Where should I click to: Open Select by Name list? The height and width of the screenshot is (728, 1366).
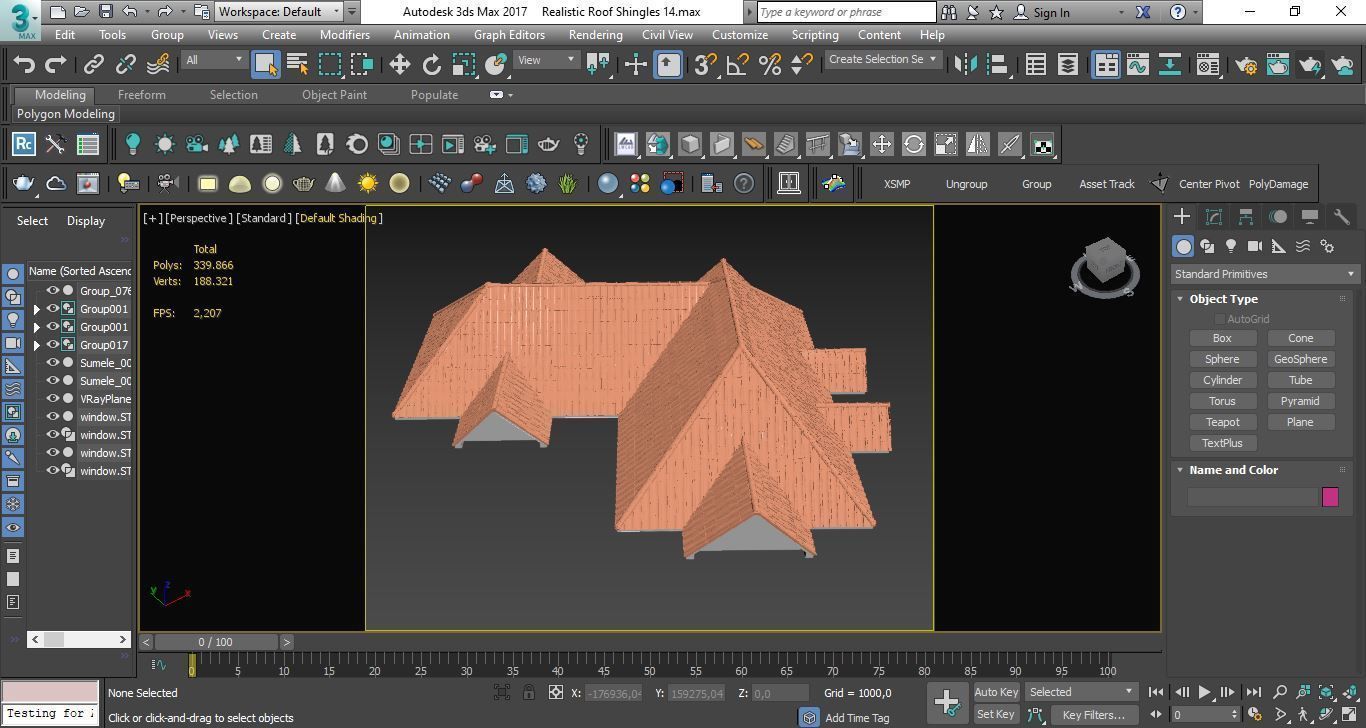click(297, 65)
